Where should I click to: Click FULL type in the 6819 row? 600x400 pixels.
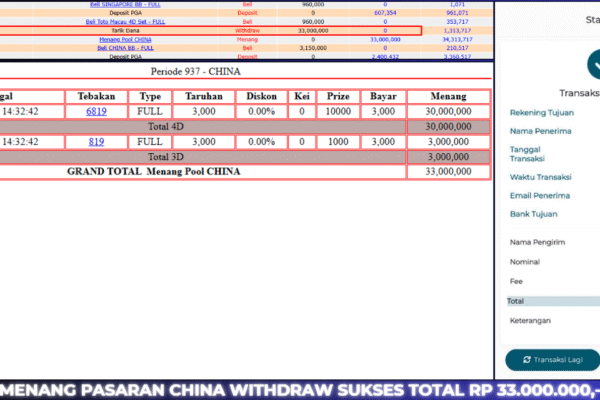pyautogui.click(x=150, y=111)
